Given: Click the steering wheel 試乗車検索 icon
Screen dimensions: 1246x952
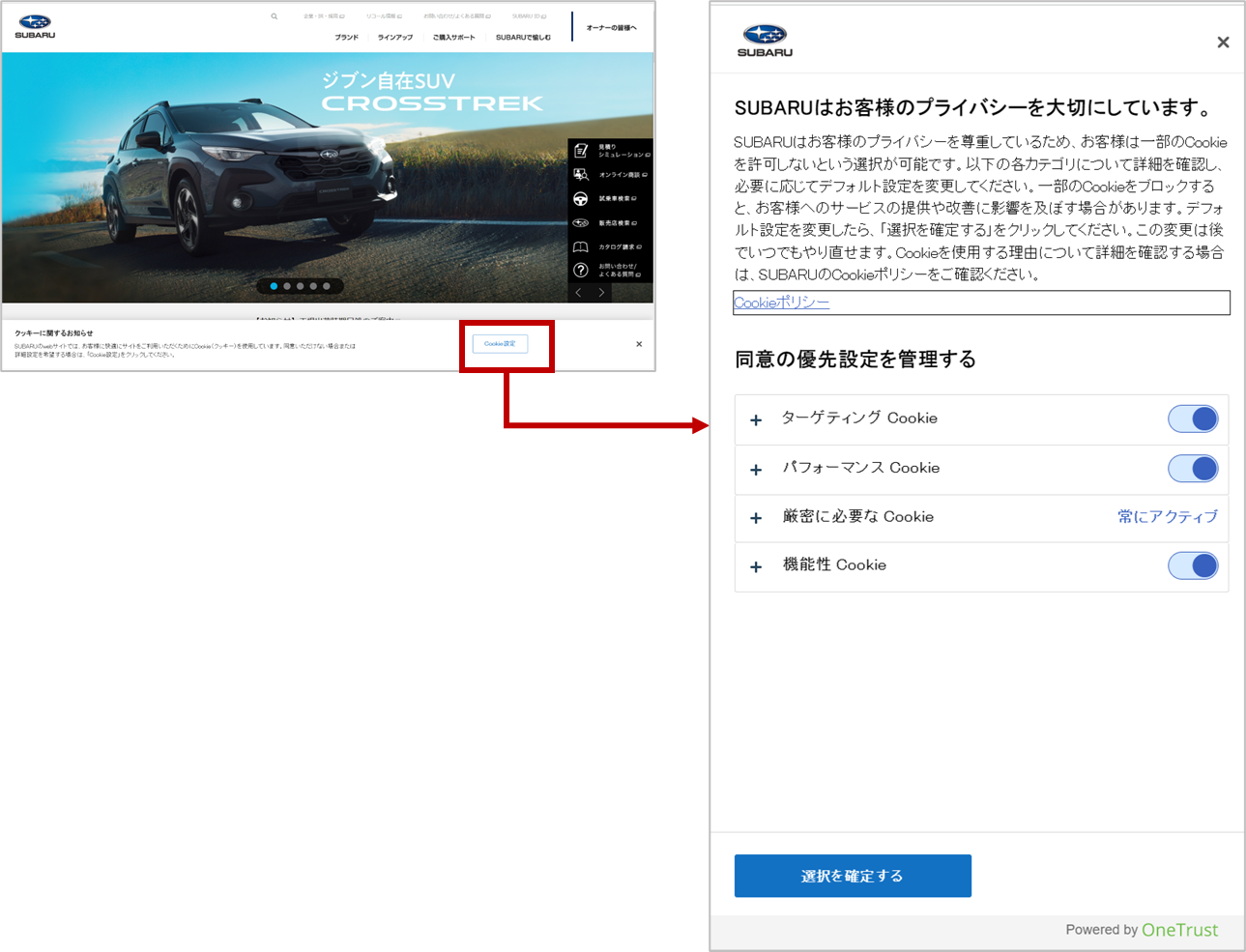Looking at the screenshot, I should point(581,199).
